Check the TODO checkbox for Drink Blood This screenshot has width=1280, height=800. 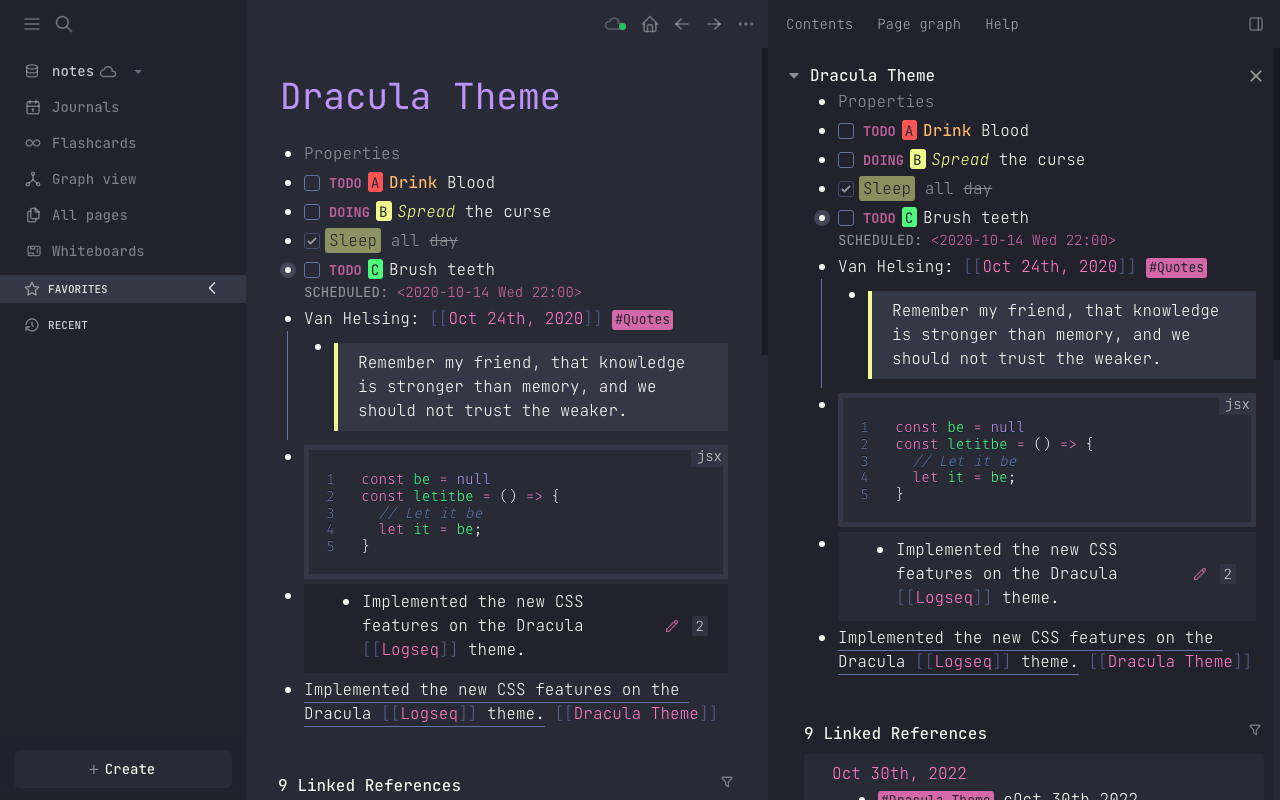(x=311, y=183)
